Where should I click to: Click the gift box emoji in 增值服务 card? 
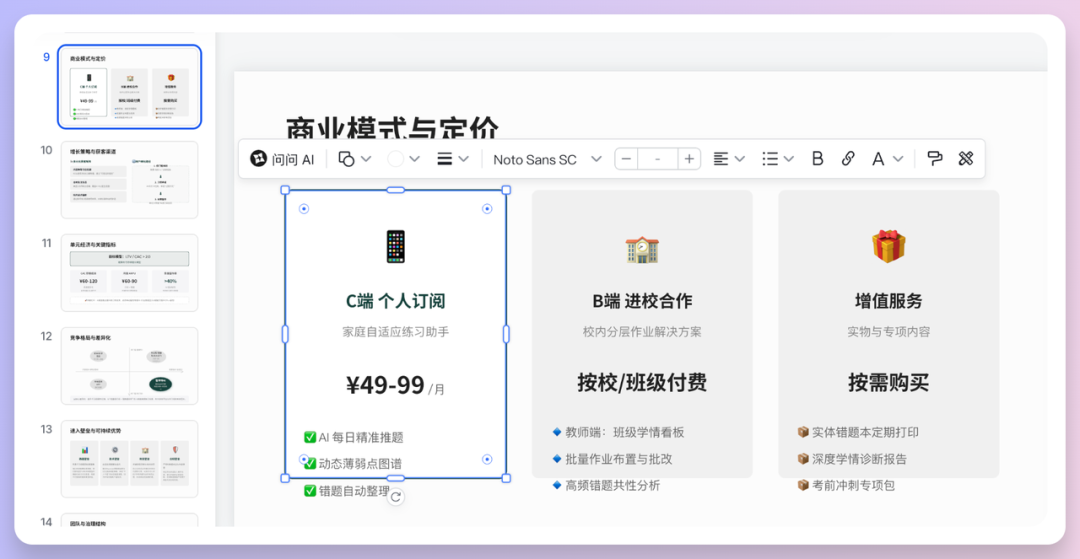pyautogui.click(x=889, y=246)
